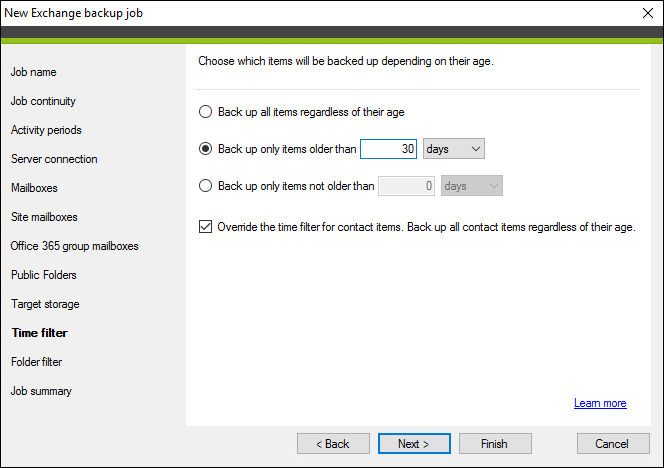The image size is (664, 468).
Task: Switch to the Mailboxes step
Action: 34,188
